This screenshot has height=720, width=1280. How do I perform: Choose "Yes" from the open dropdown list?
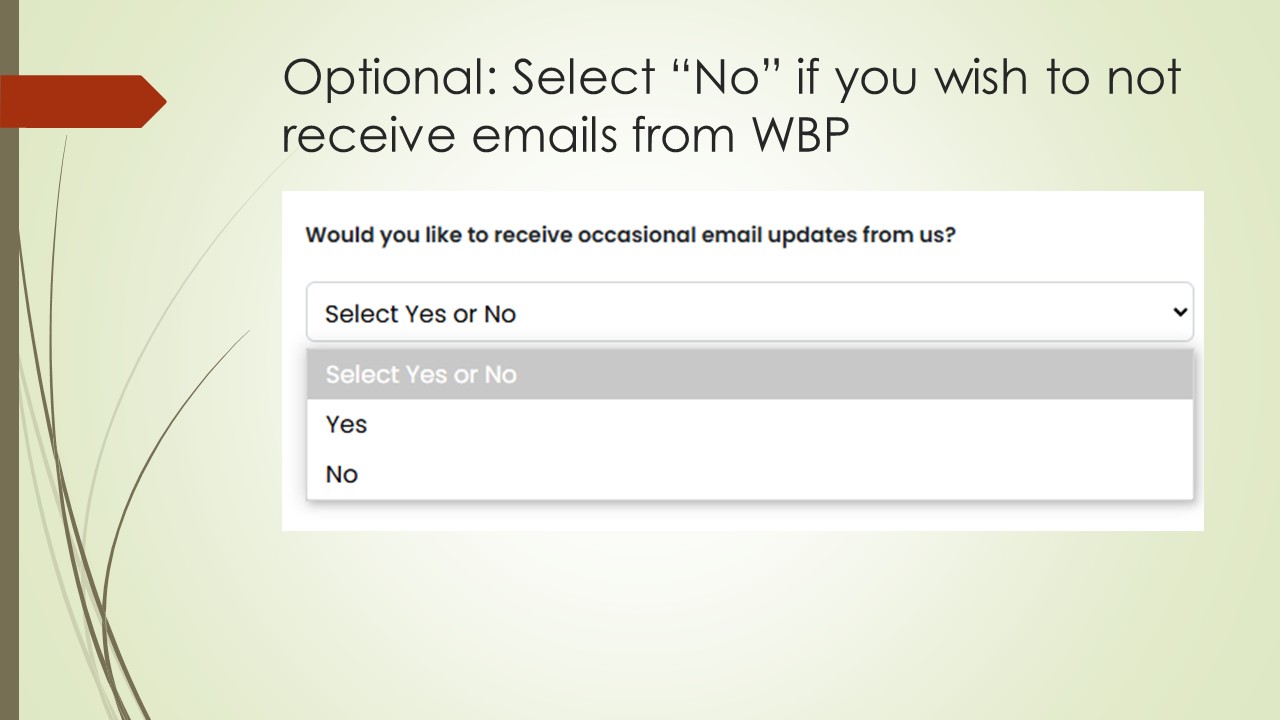coord(347,424)
